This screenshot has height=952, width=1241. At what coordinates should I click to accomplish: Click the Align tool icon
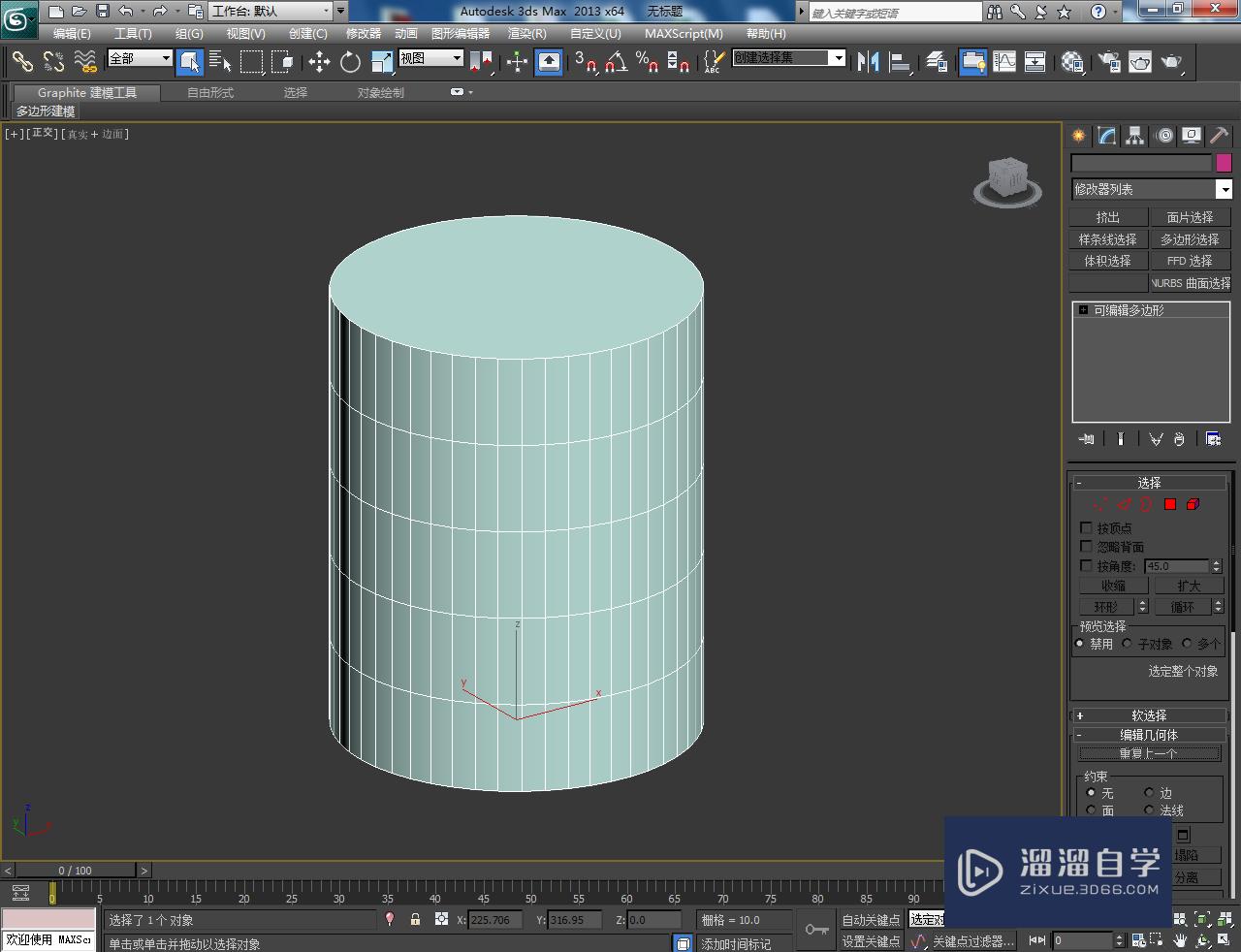[x=900, y=62]
